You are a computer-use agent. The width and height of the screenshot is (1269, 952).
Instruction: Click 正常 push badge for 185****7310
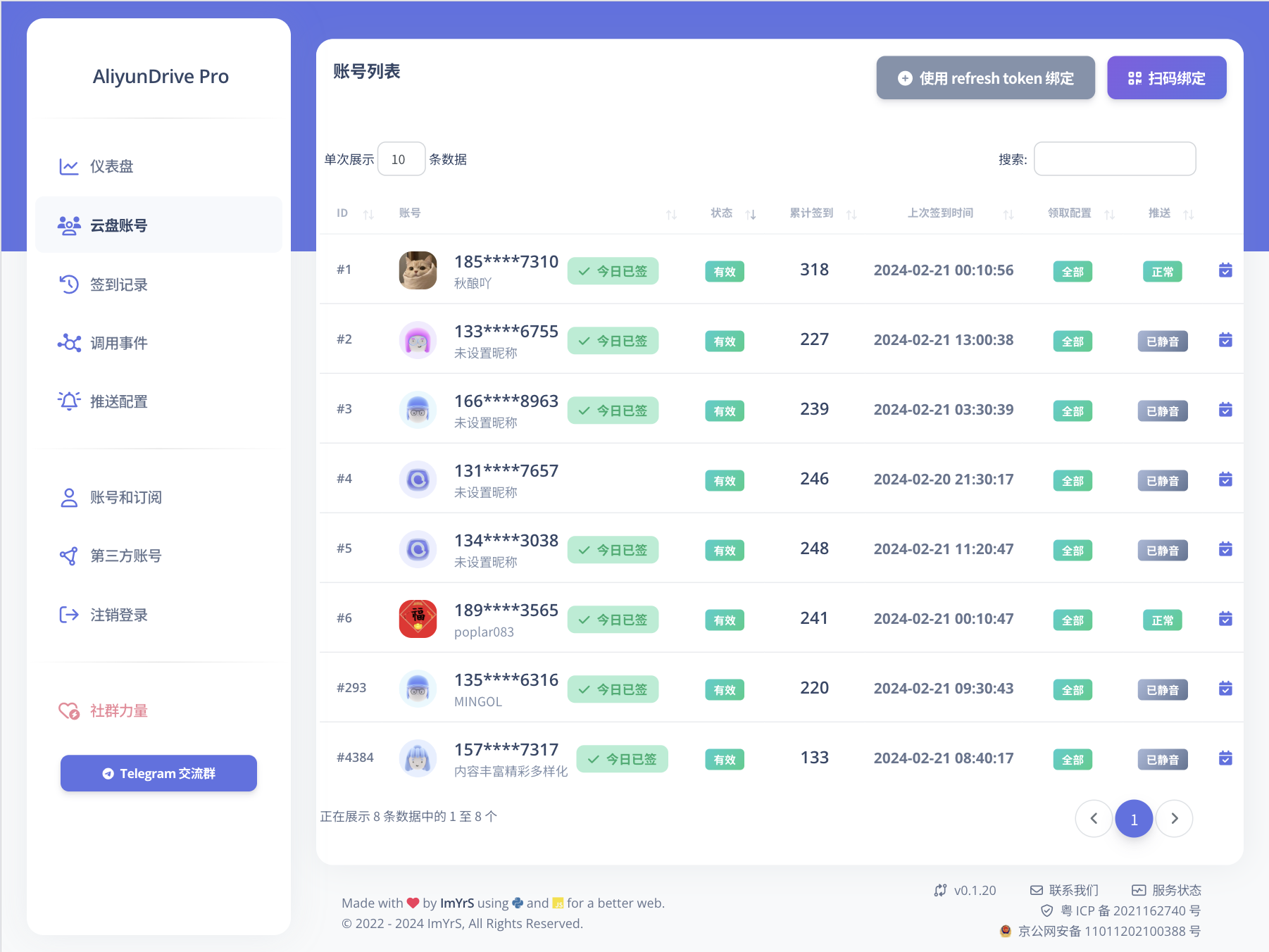coord(1163,272)
